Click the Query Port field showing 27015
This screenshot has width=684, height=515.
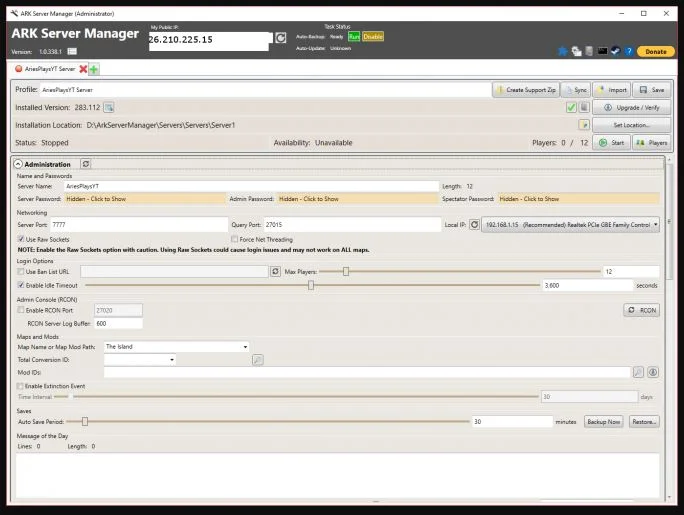[x=352, y=225]
